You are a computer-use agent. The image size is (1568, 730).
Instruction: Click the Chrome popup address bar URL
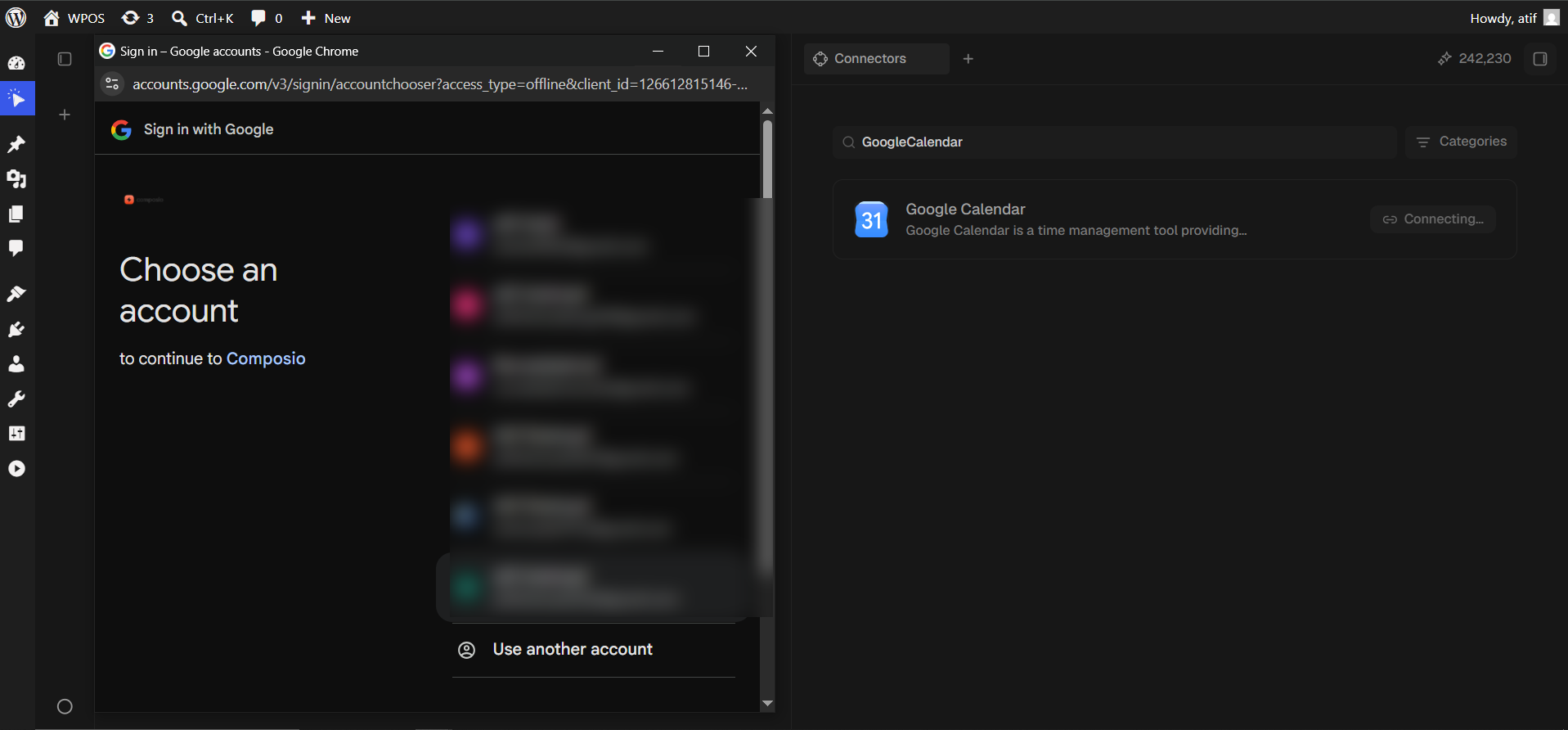pos(440,83)
